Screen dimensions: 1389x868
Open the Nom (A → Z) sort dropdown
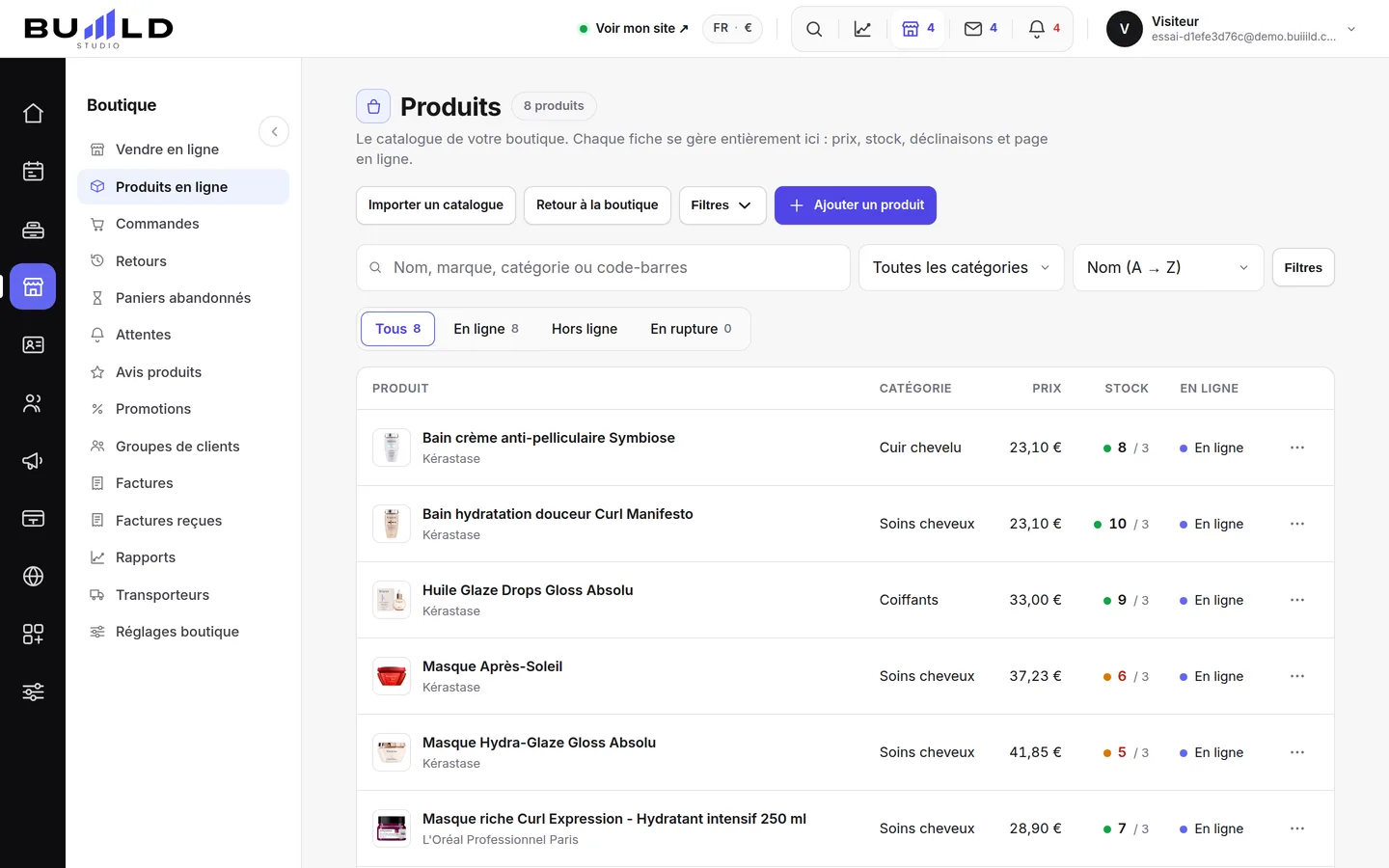point(1168,267)
